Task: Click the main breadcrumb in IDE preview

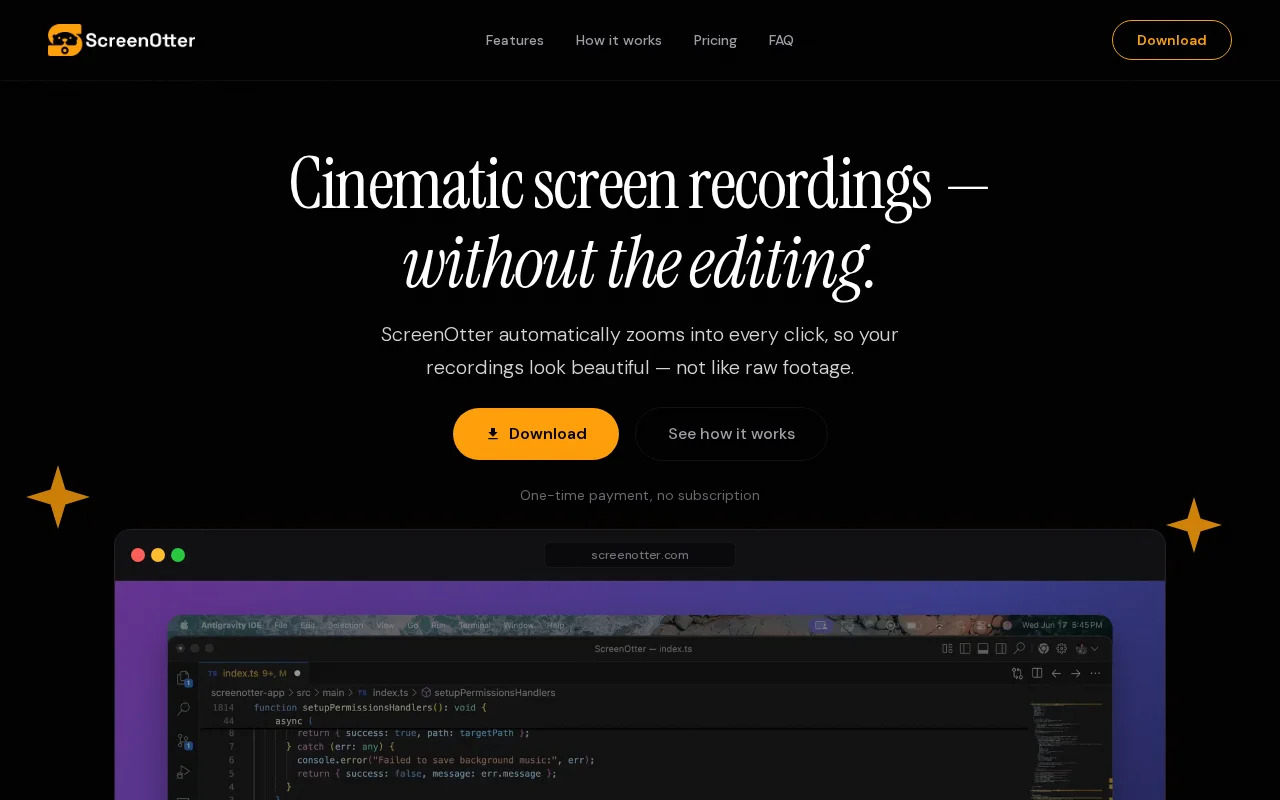Action: (x=333, y=692)
